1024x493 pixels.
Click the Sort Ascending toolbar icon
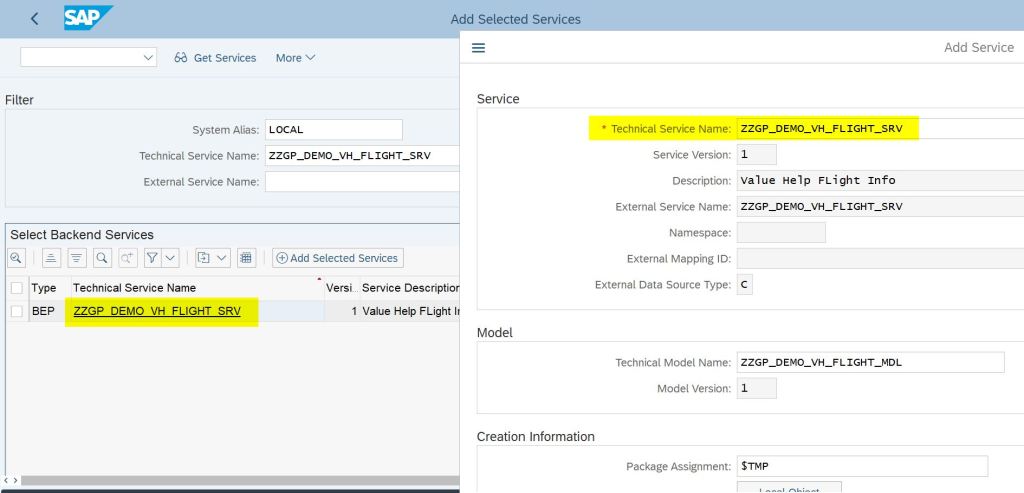click(x=50, y=258)
